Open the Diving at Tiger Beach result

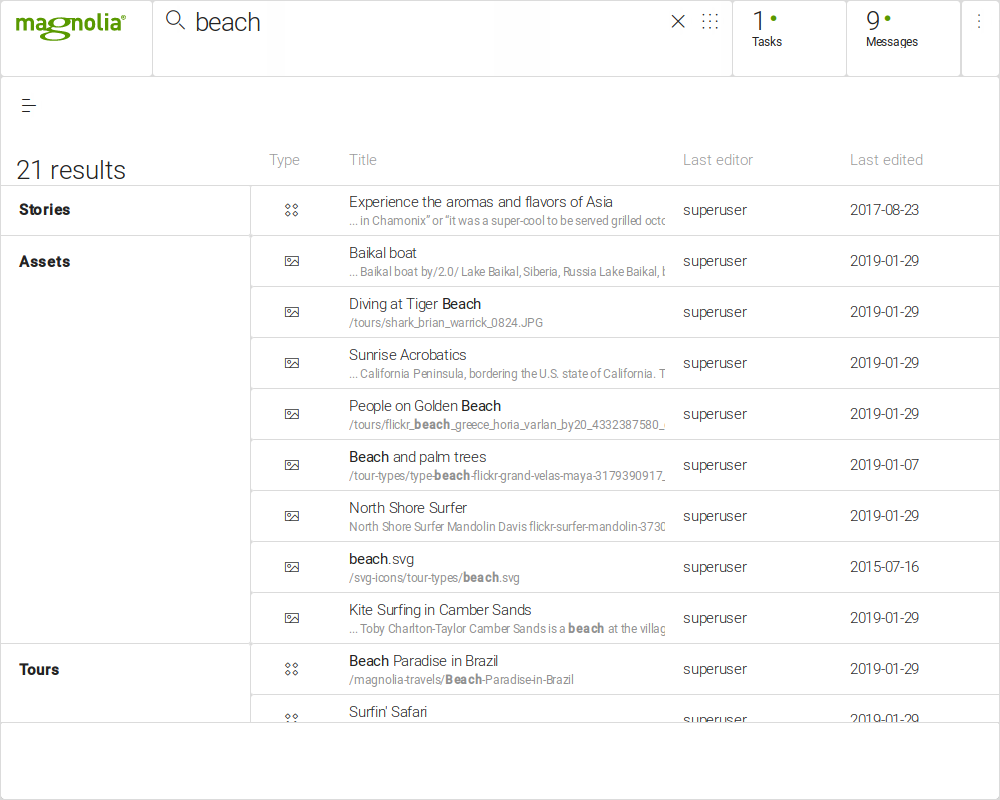click(415, 304)
